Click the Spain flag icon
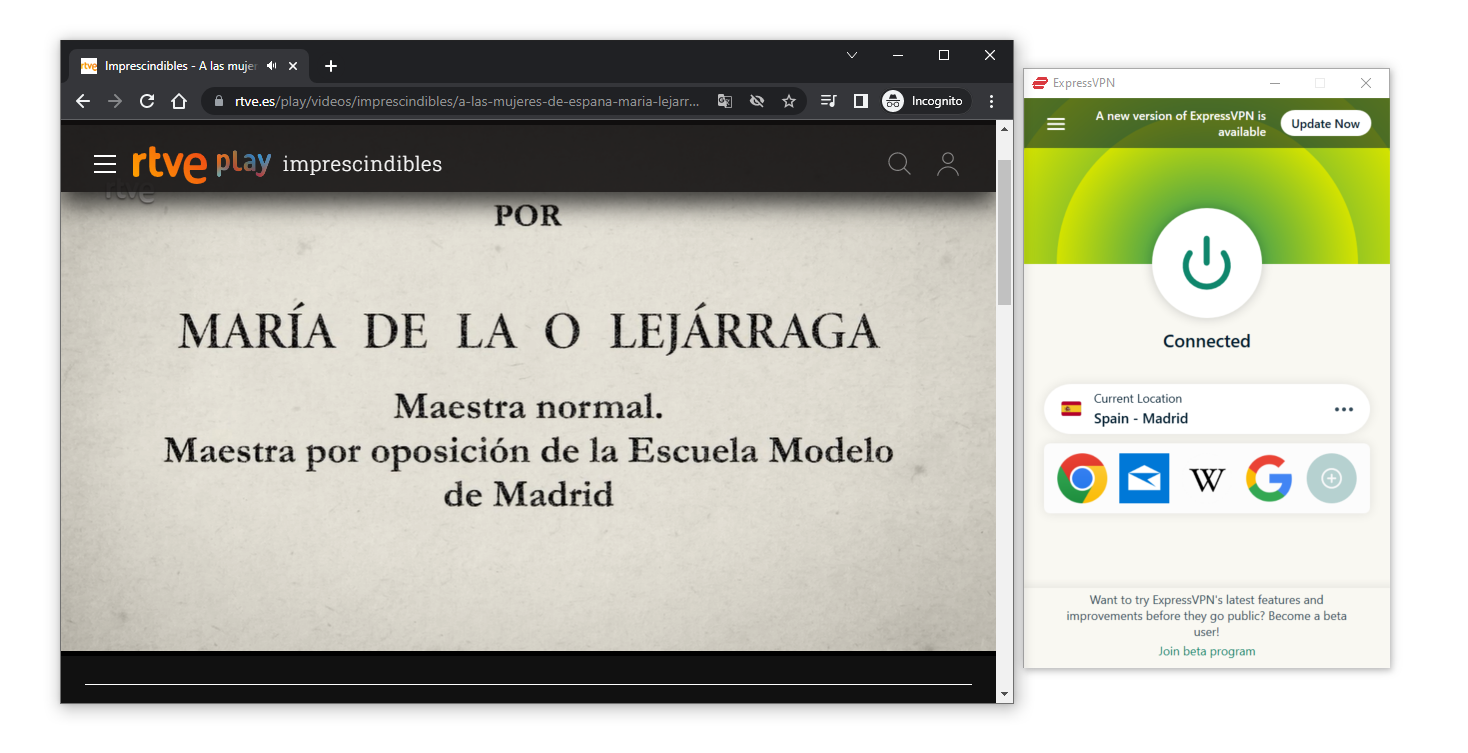The width and height of the screenshot is (1468, 753). 1071,409
